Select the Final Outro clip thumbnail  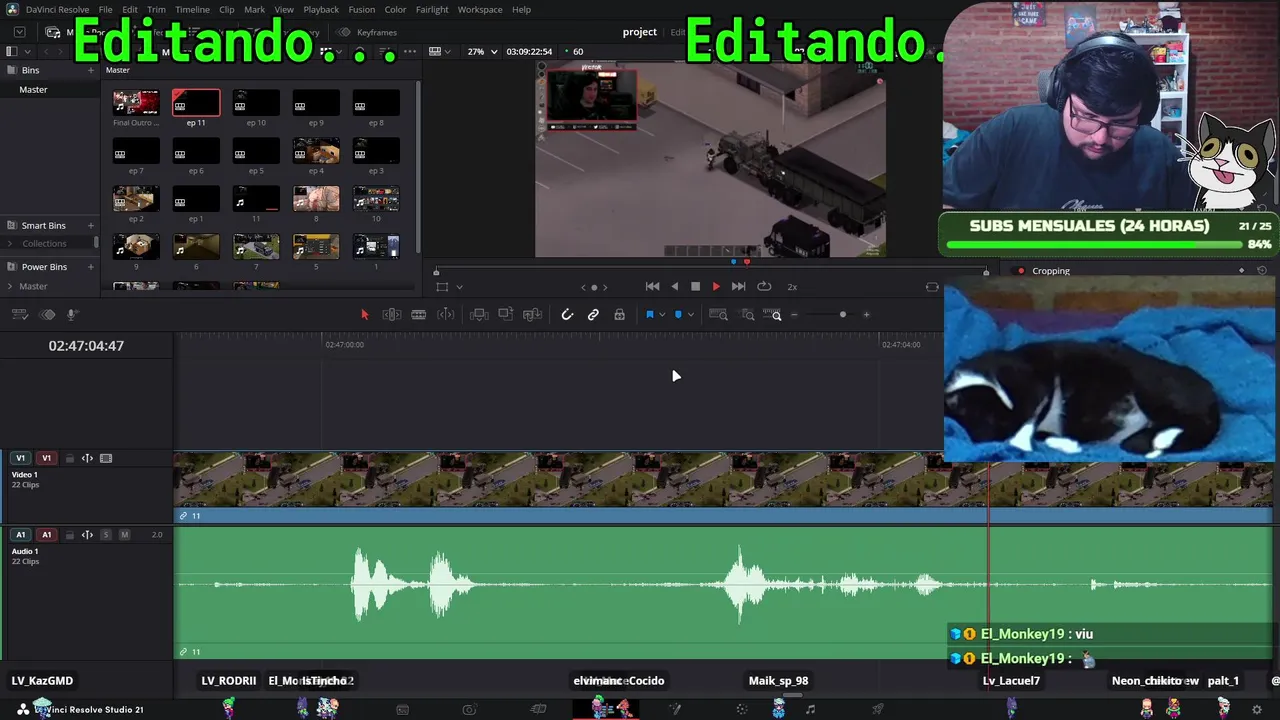[136, 103]
